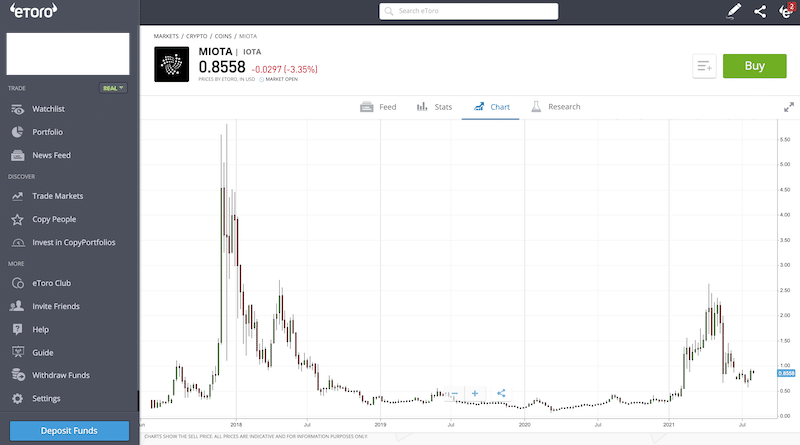Open the Portfolio pie chart icon

point(18,132)
